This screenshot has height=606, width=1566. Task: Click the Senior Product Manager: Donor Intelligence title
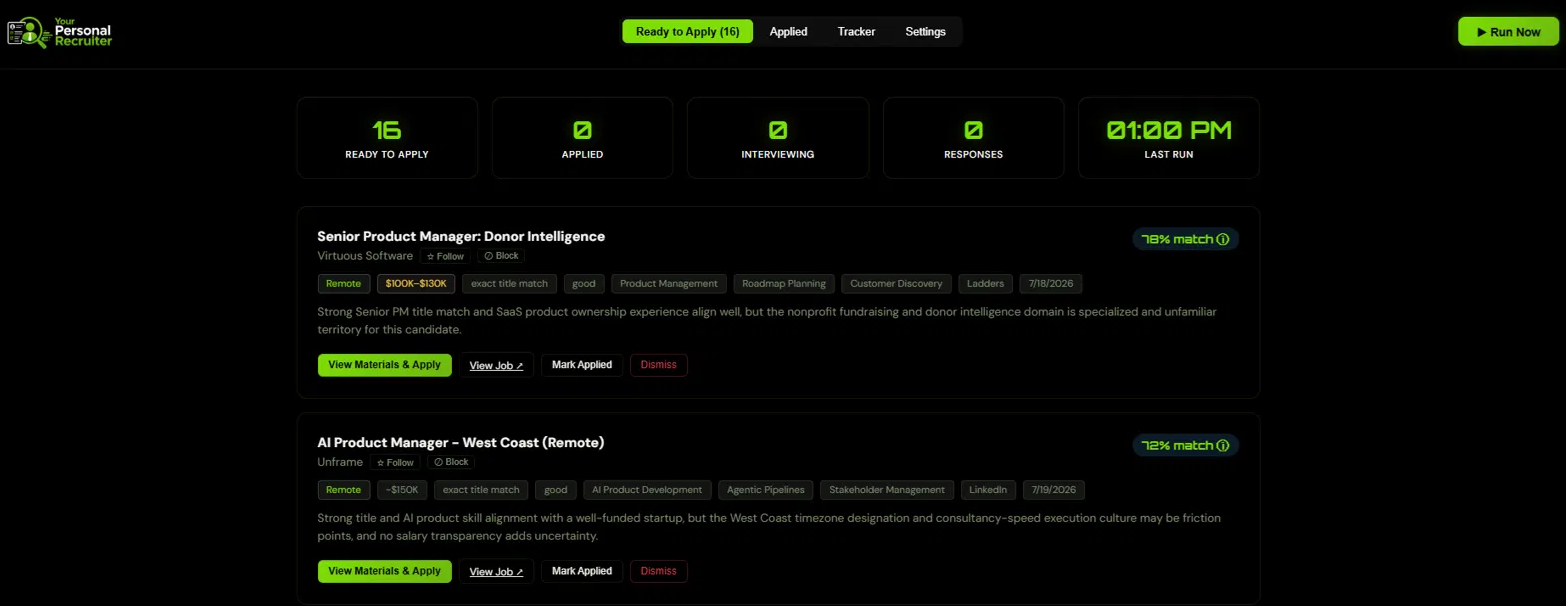[461, 237]
